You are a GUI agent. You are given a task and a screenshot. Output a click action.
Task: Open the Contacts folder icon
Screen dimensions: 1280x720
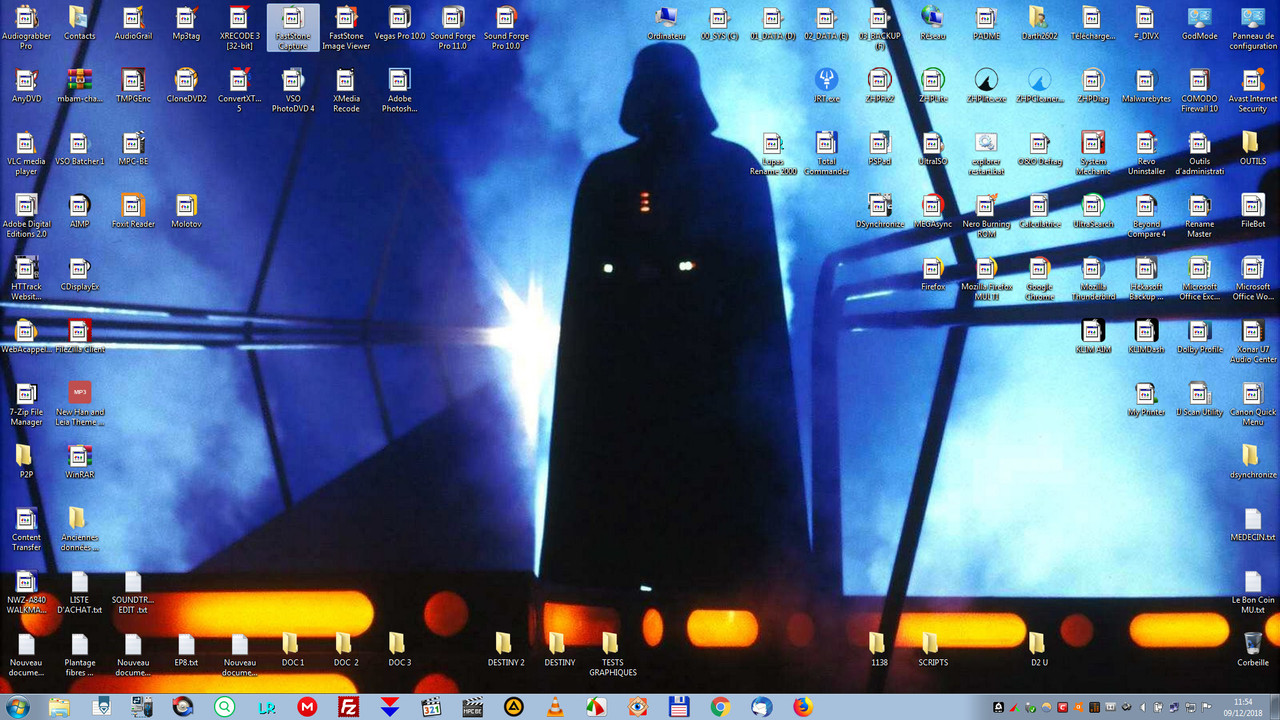(x=79, y=23)
